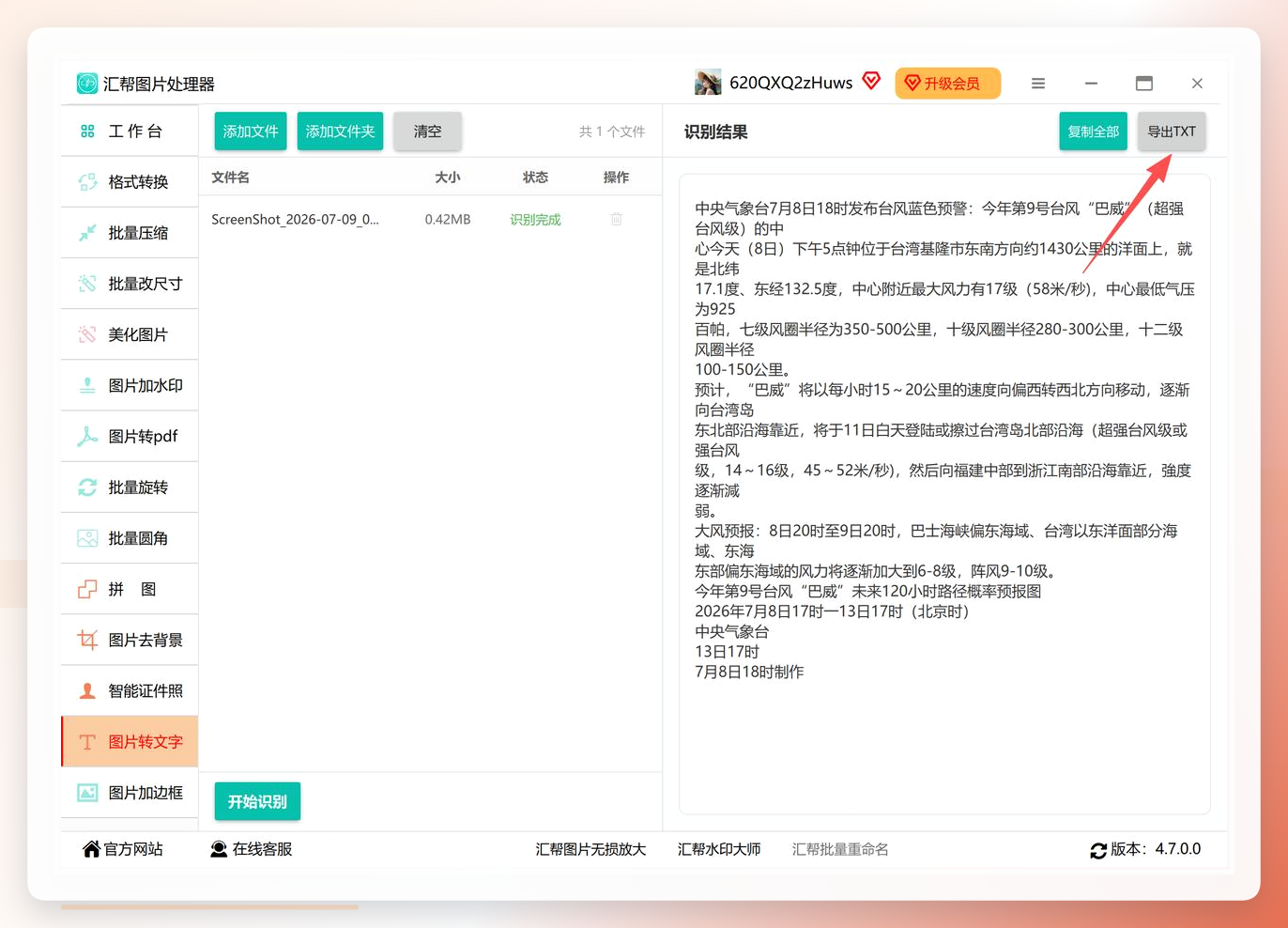Open the 汇帮批量重命名 link
The width and height of the screenshot is (1288, 928).
[x=840, y=849]
